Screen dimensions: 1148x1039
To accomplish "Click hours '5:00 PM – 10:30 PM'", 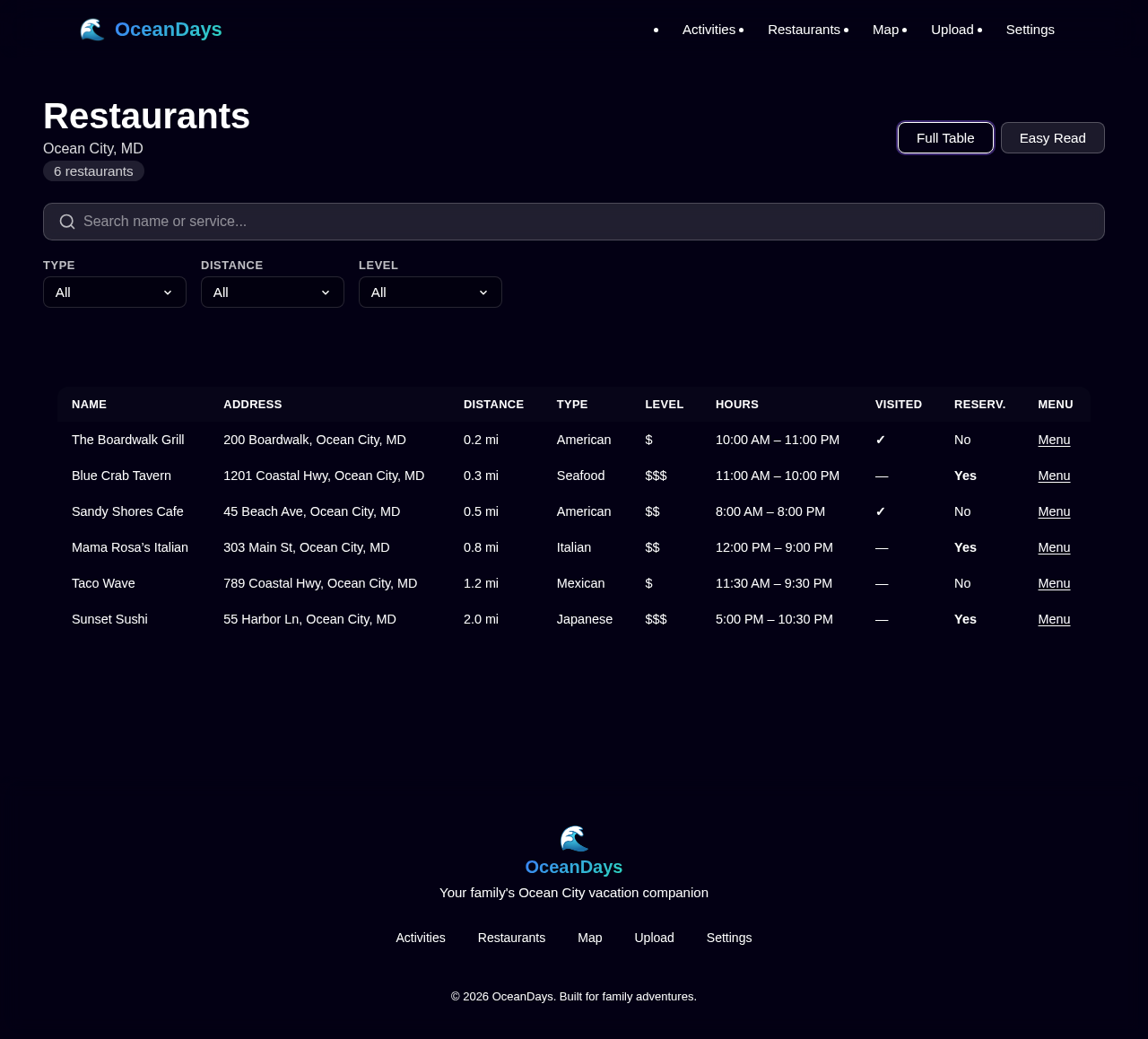I will pyautogui.click(x=774, y=619).
